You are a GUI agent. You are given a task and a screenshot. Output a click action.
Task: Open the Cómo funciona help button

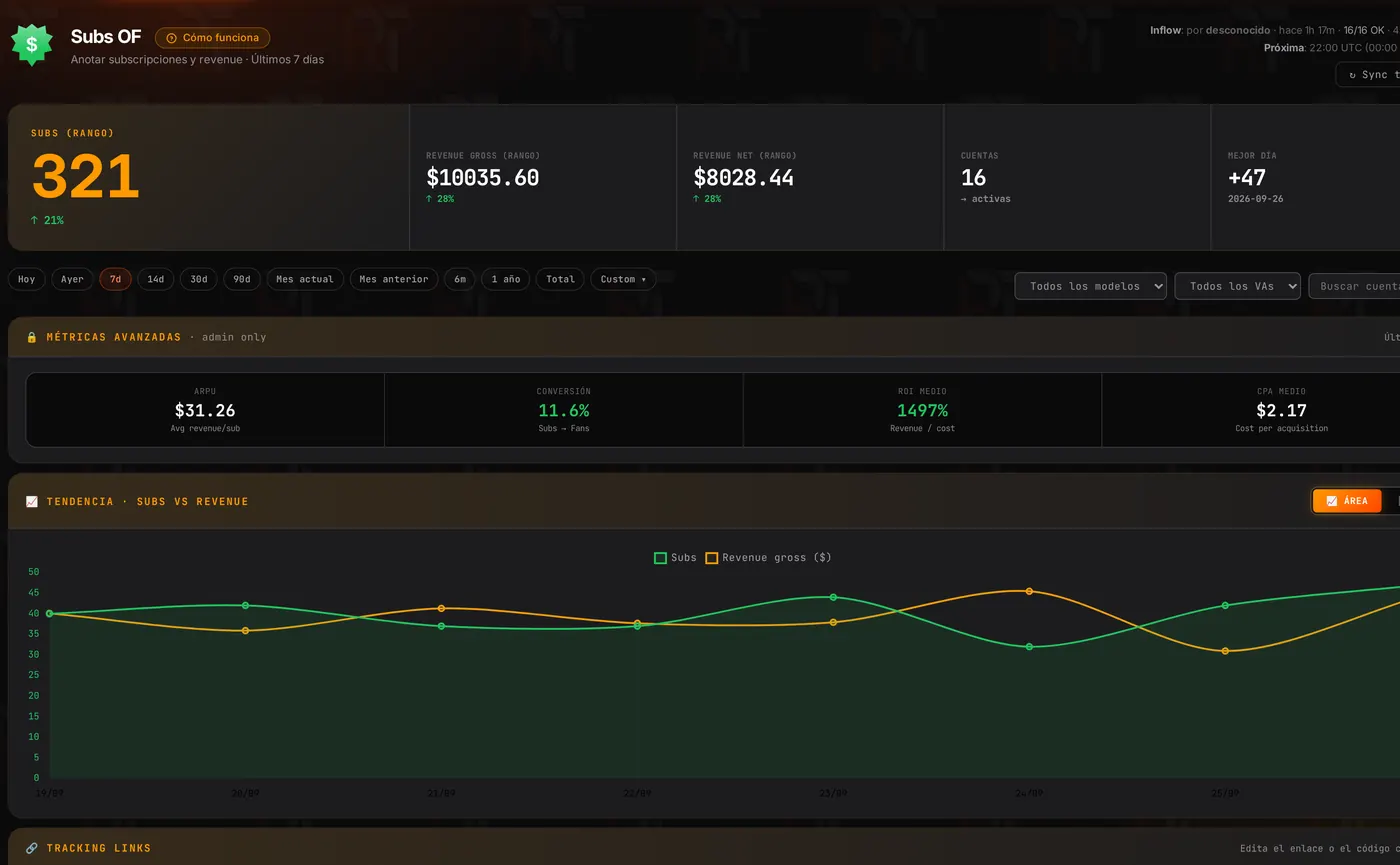(x=212, y=38)
